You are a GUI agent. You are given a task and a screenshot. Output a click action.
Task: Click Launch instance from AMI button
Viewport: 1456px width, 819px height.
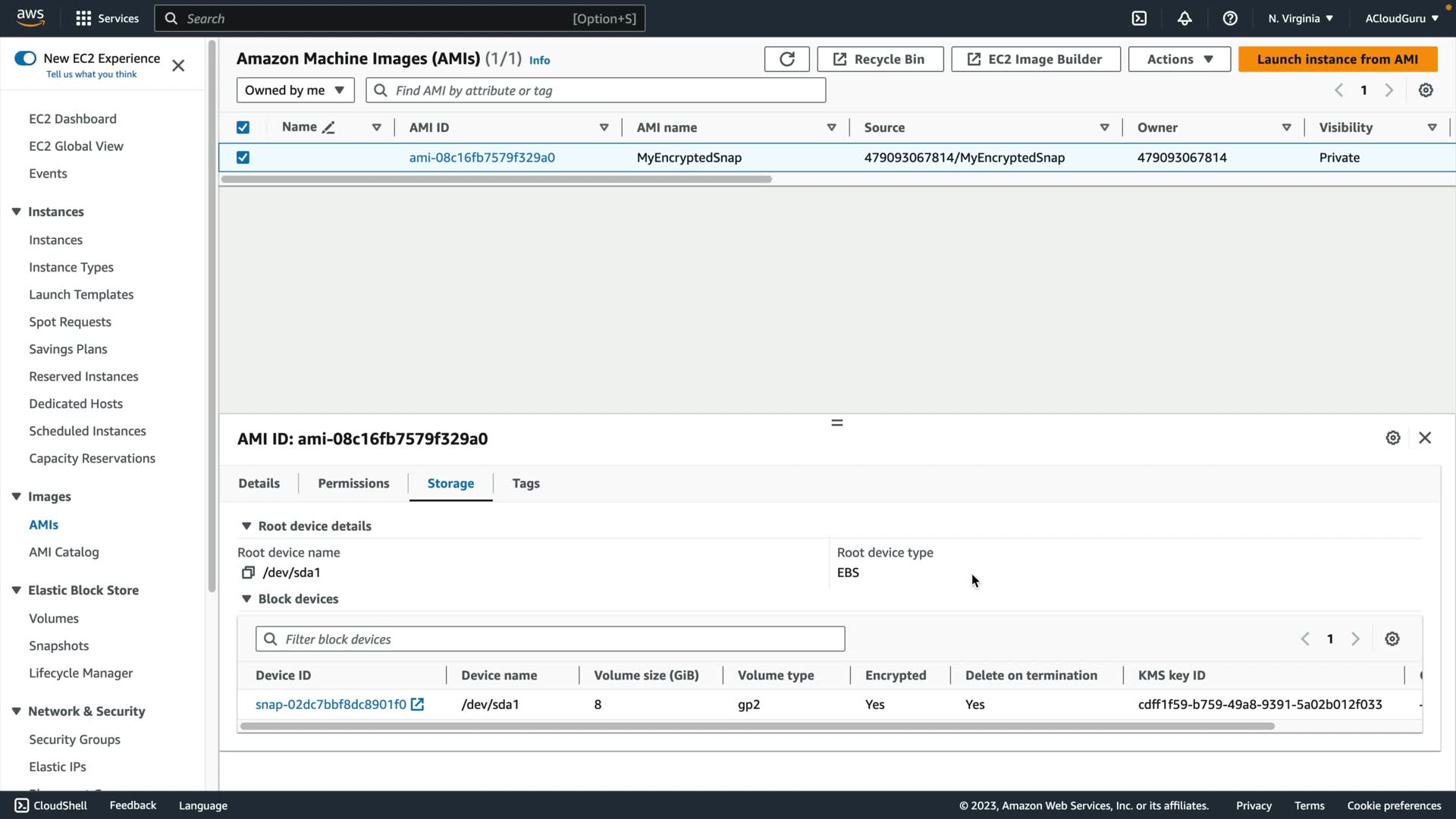click(x=1337, y=59)
